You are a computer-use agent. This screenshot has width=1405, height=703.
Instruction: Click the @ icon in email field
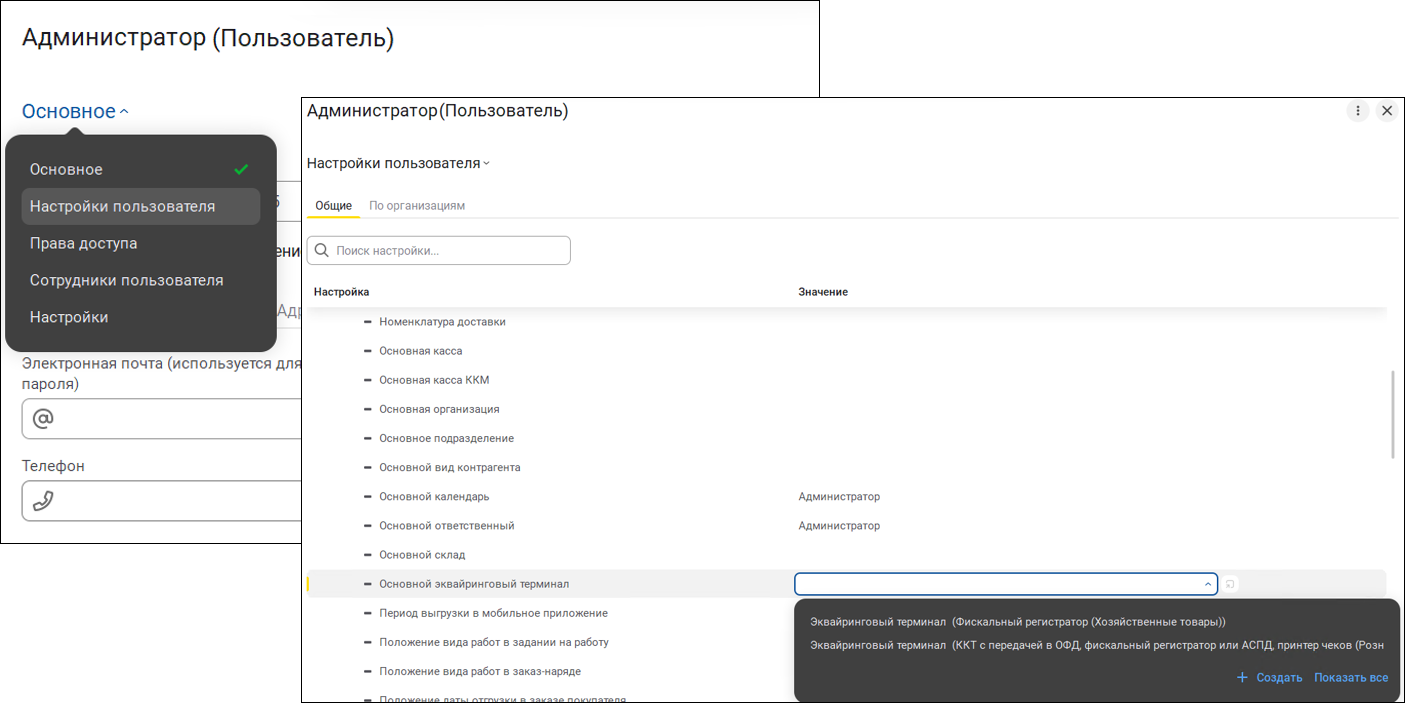[43, 419]
